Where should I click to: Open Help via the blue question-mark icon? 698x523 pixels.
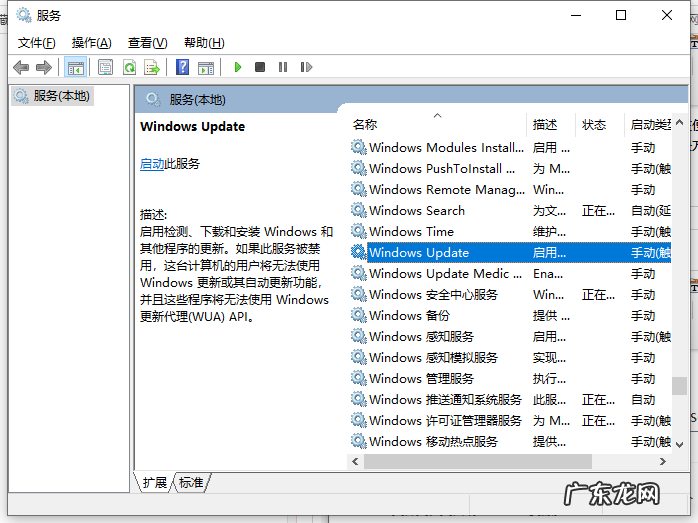[183, 68]
